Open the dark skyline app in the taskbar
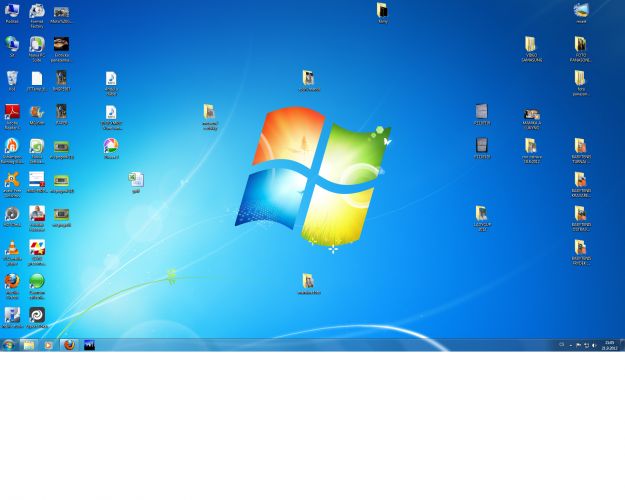The image size is (625, 500). (89, 345)
